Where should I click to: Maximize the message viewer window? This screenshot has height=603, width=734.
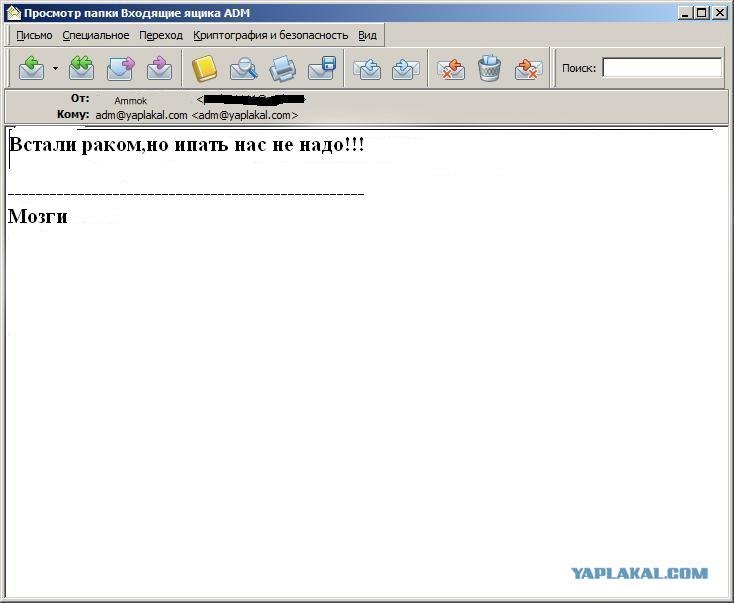[x=701, y=13]
